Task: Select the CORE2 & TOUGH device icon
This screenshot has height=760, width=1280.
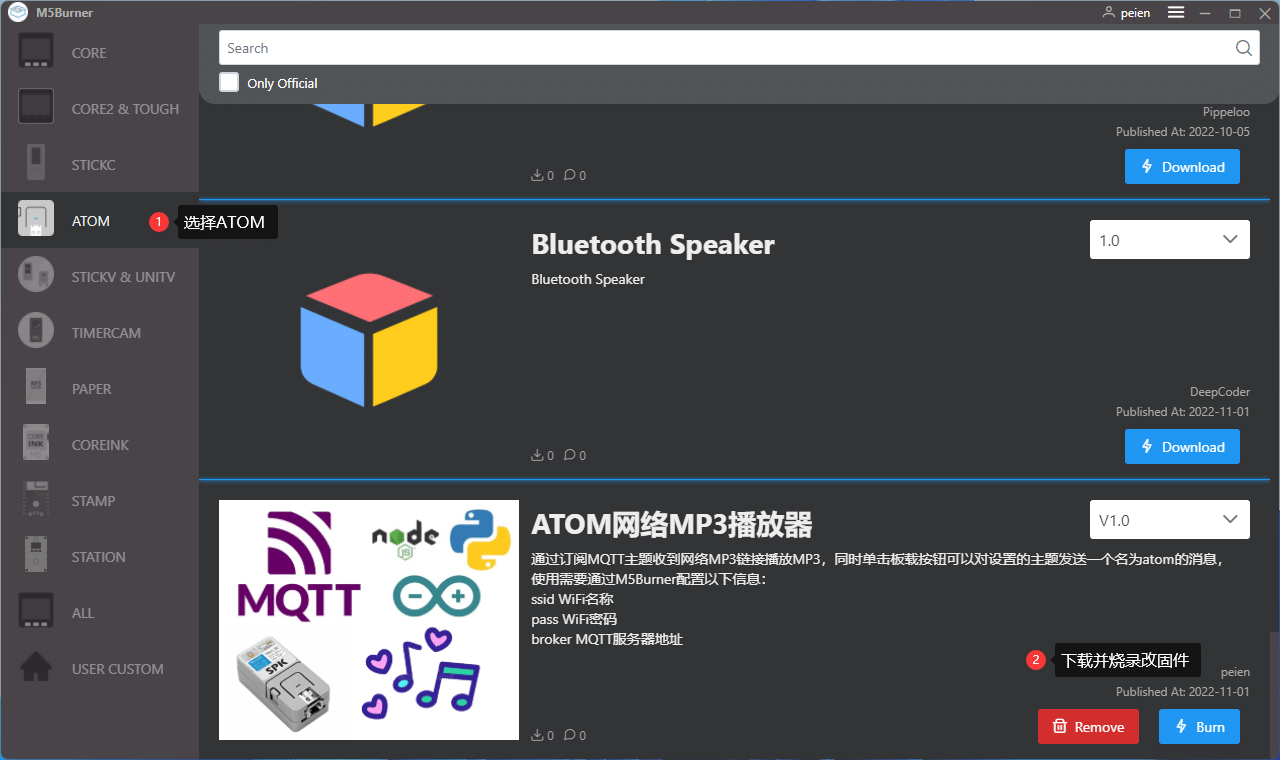Action: click(x=36, y=108)
